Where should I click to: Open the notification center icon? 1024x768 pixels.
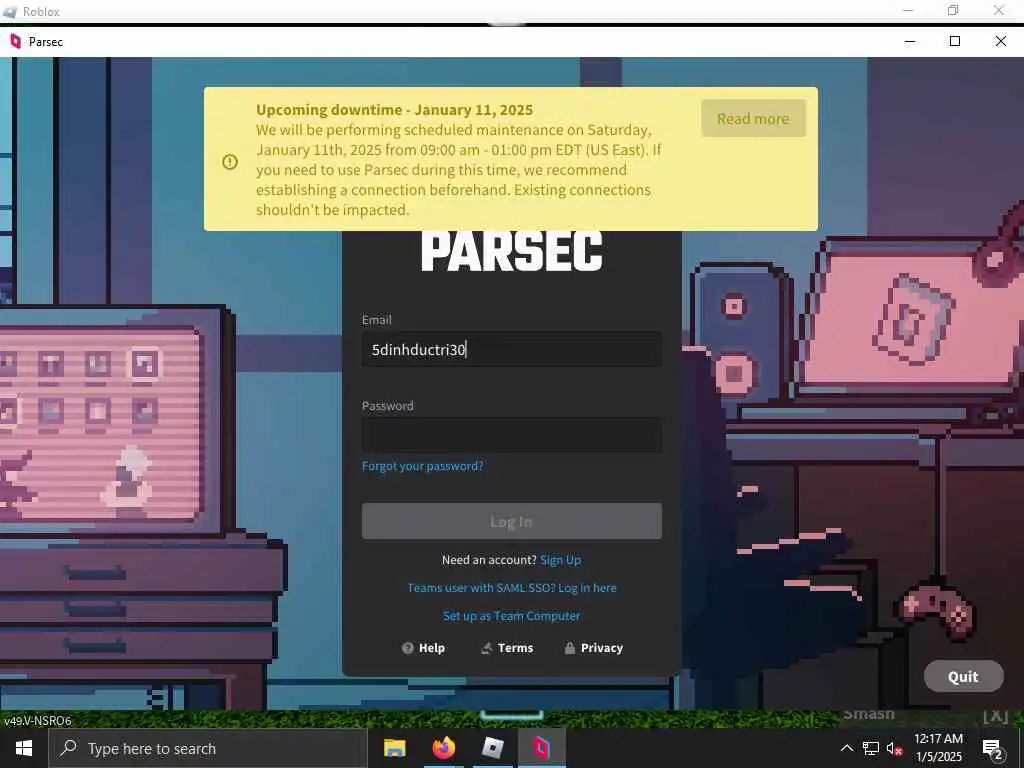(992, 748)
